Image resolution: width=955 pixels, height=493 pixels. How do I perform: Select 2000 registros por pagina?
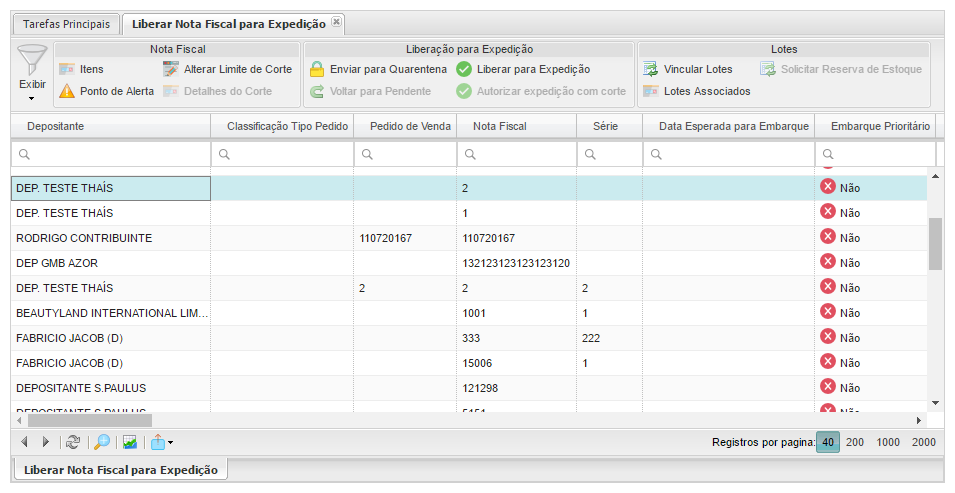click(x=923, y=442)
